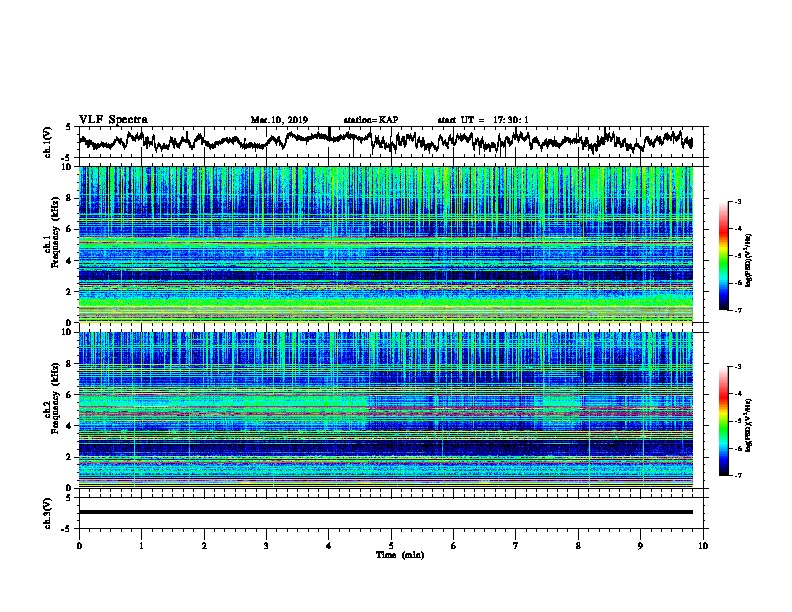Click the time axis tick label "3"
The height and width of the screenshot is (612, 792).
(266, 546)
